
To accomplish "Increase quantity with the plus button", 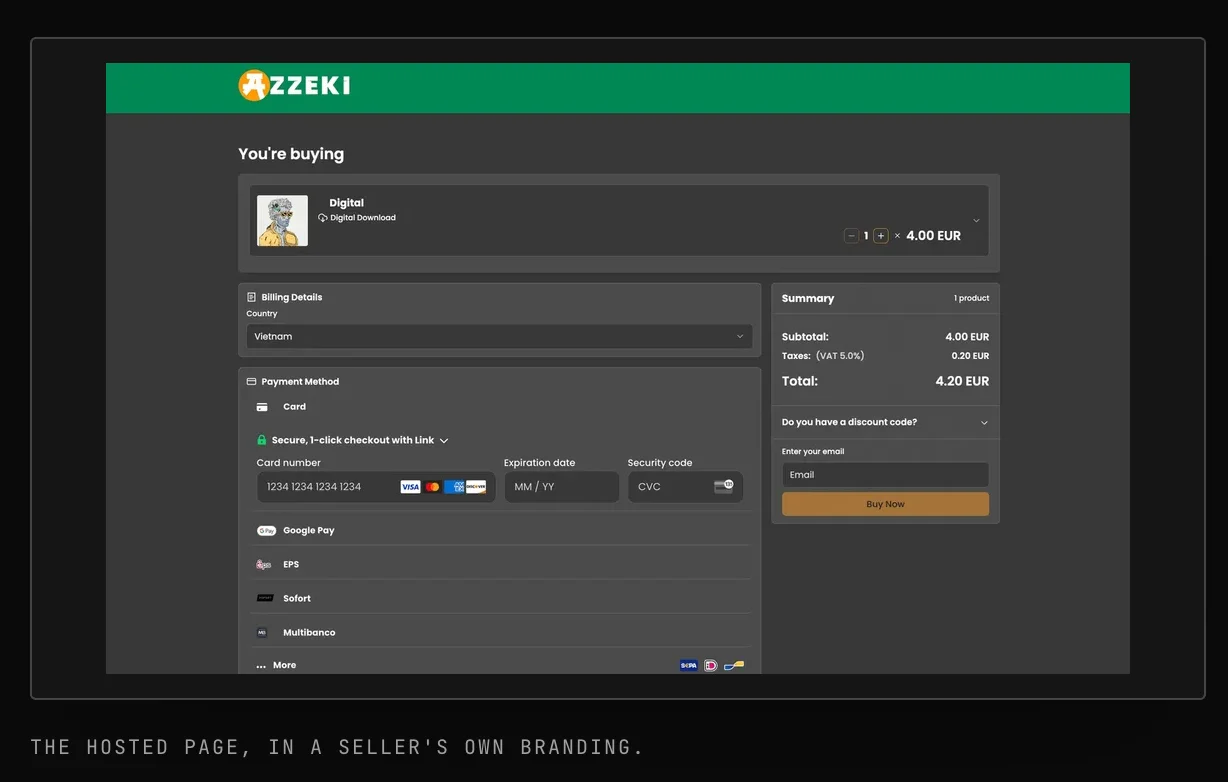I will (881, 236).
